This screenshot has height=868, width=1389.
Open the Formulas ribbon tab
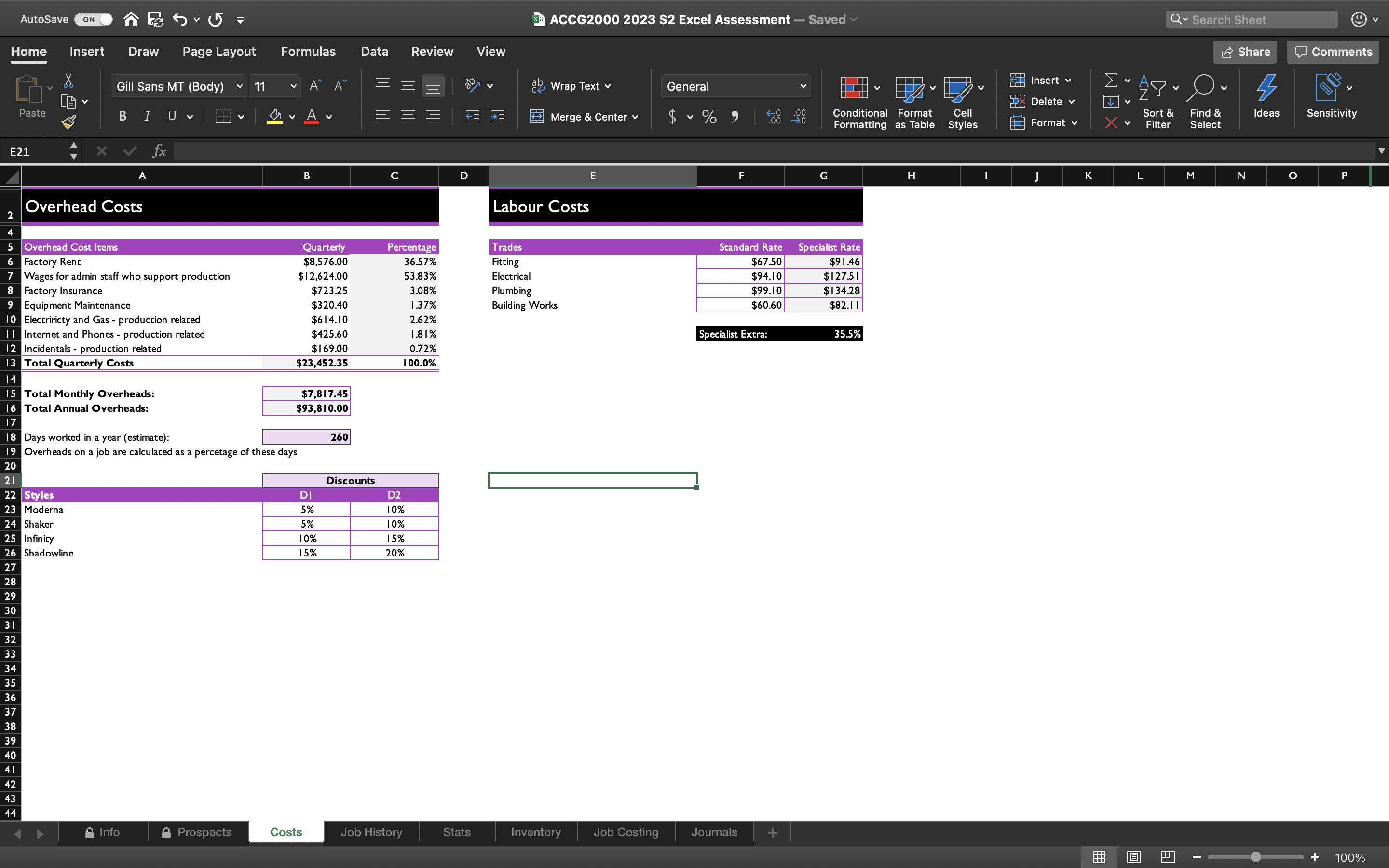[x=308, y=52]
